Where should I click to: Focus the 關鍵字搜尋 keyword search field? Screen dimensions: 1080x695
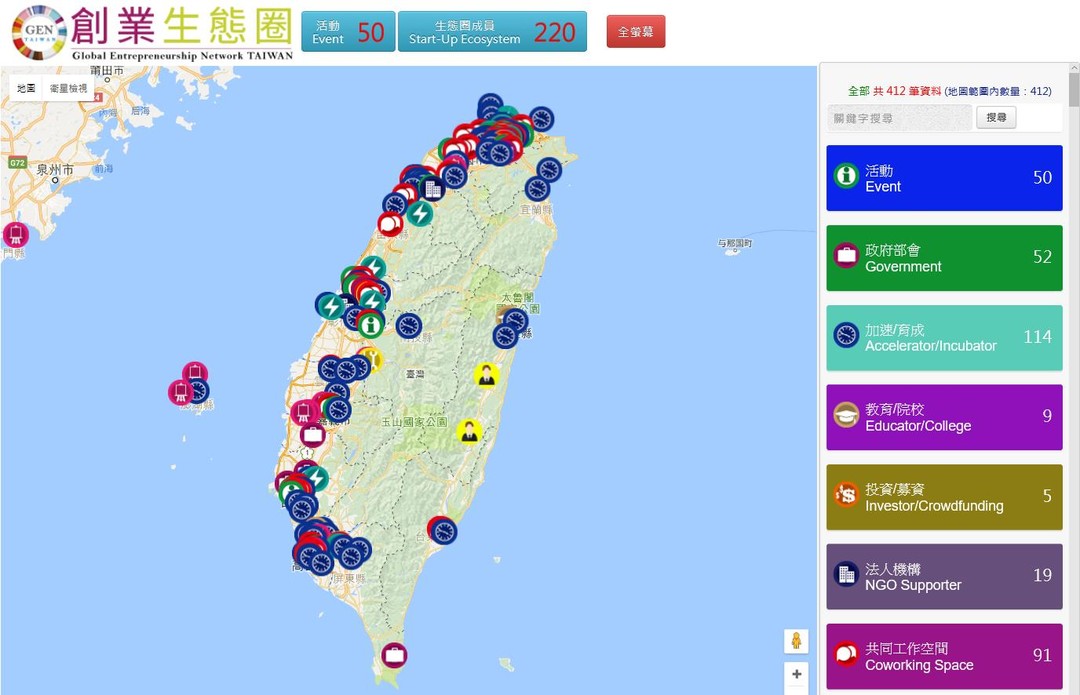pyautogui.click(x=899, y=118)
